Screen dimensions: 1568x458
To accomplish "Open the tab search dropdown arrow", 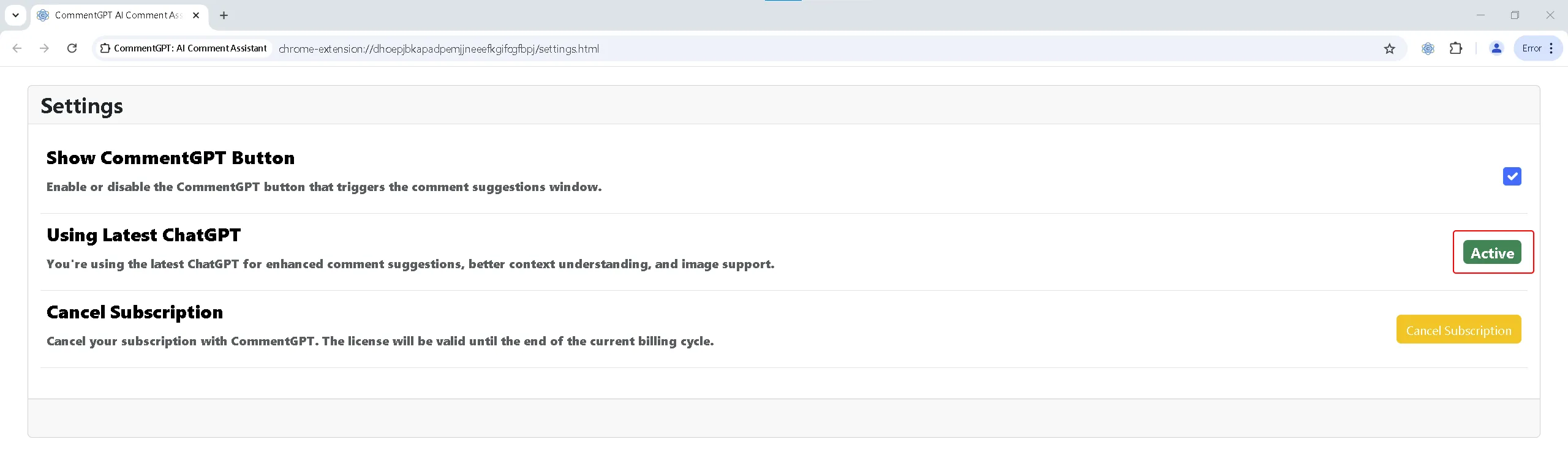I will pyautogui.click(x=16, y=15).
